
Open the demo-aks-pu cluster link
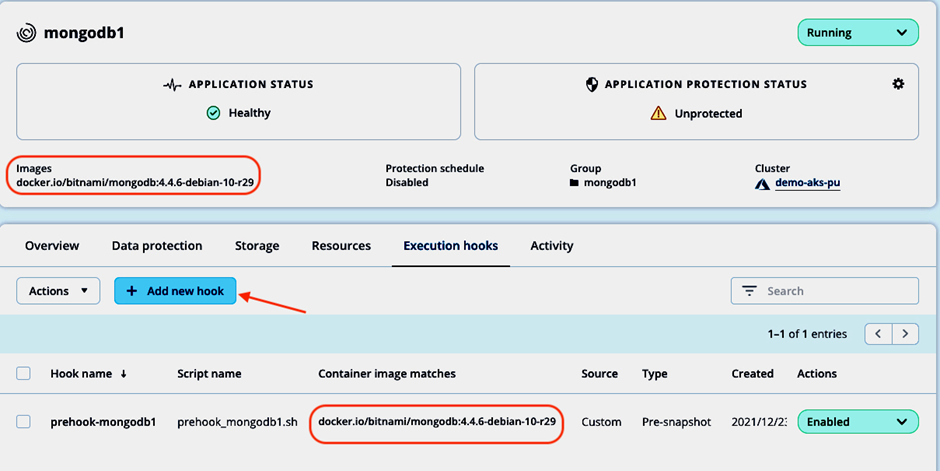point(808,183)
